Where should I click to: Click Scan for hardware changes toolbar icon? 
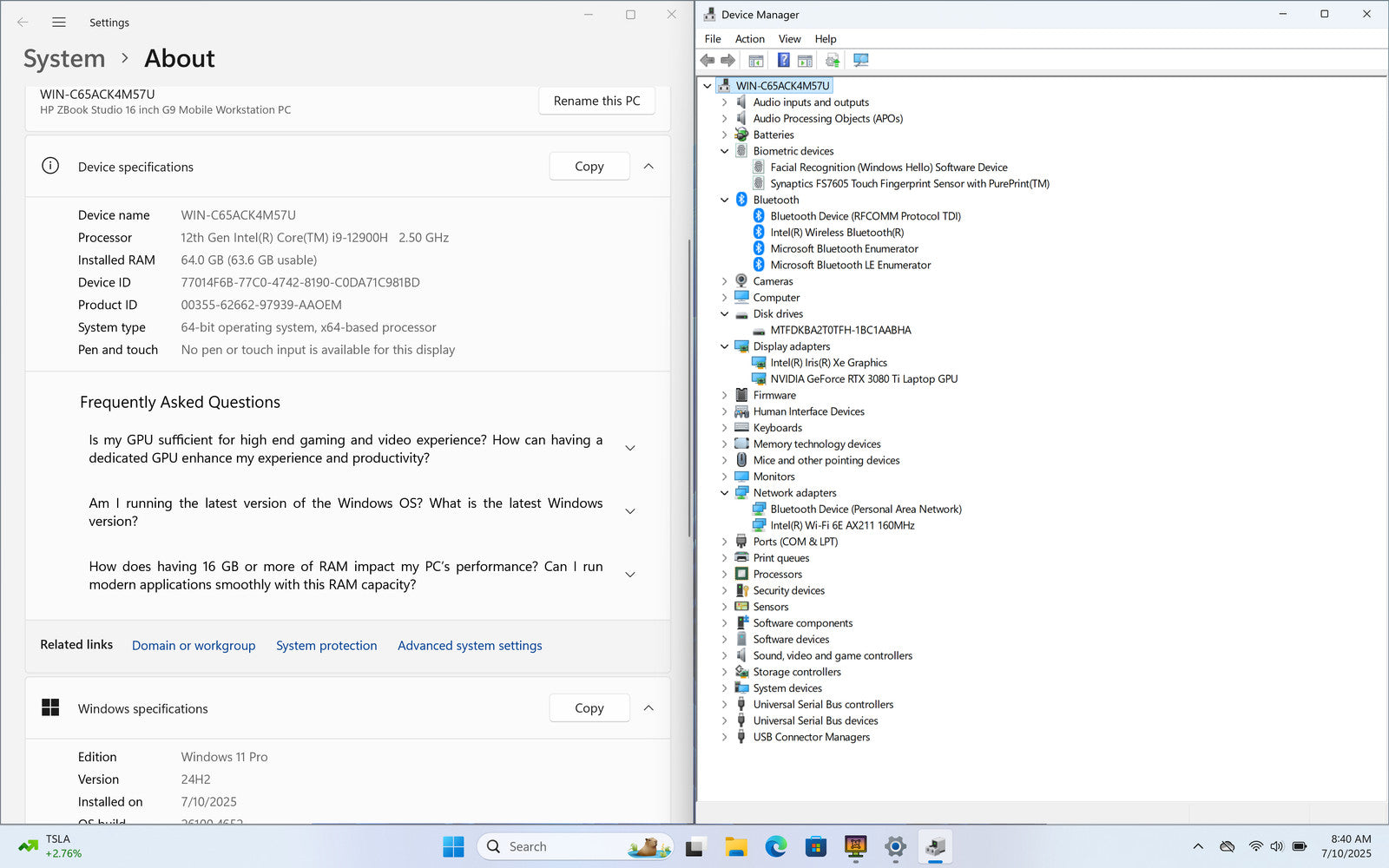[x=860, y=60]
